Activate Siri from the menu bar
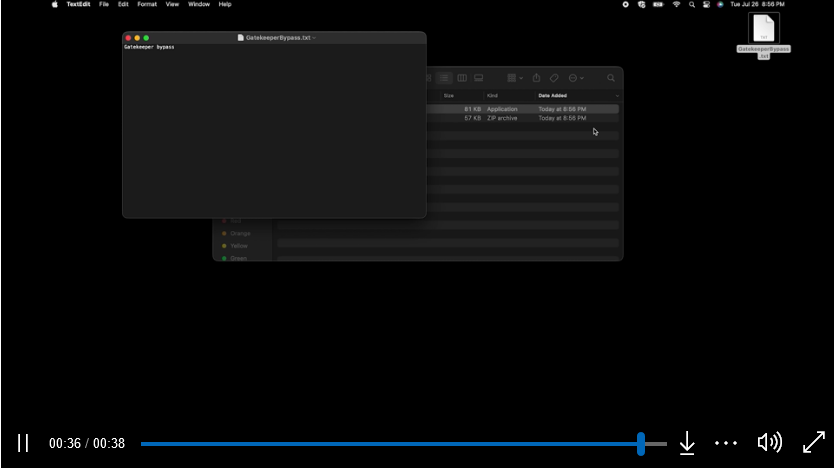Viewport: 834px width, 469px height. [x=720, y=4]
